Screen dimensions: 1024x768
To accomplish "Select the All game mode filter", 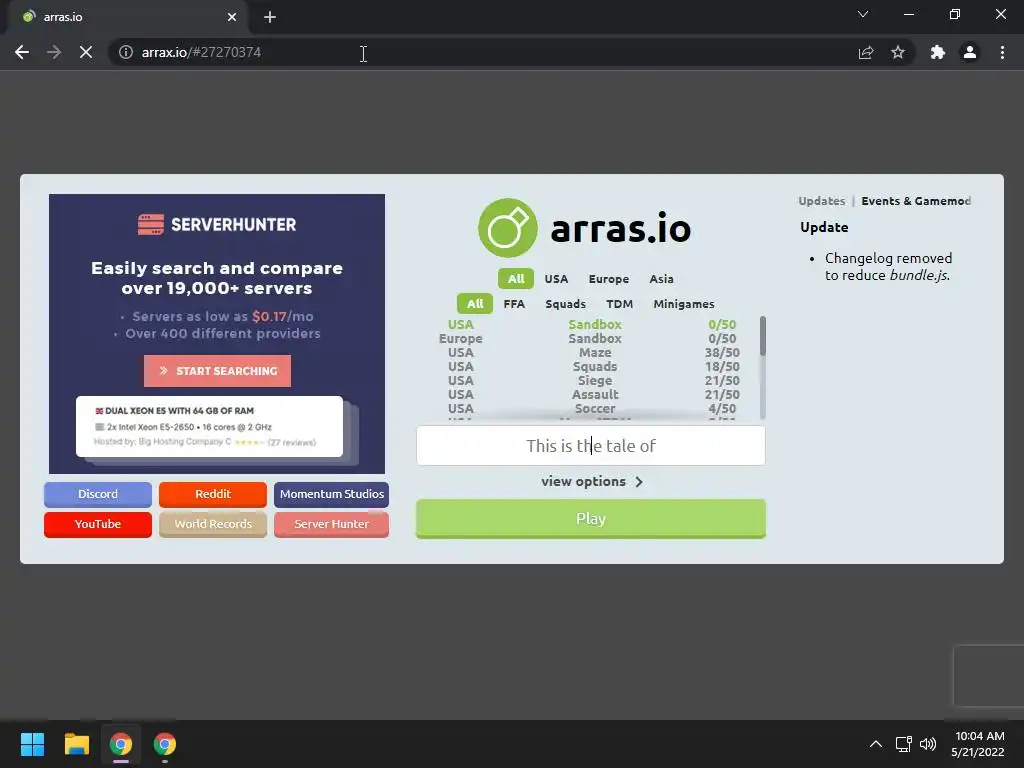I will (475, 304).
